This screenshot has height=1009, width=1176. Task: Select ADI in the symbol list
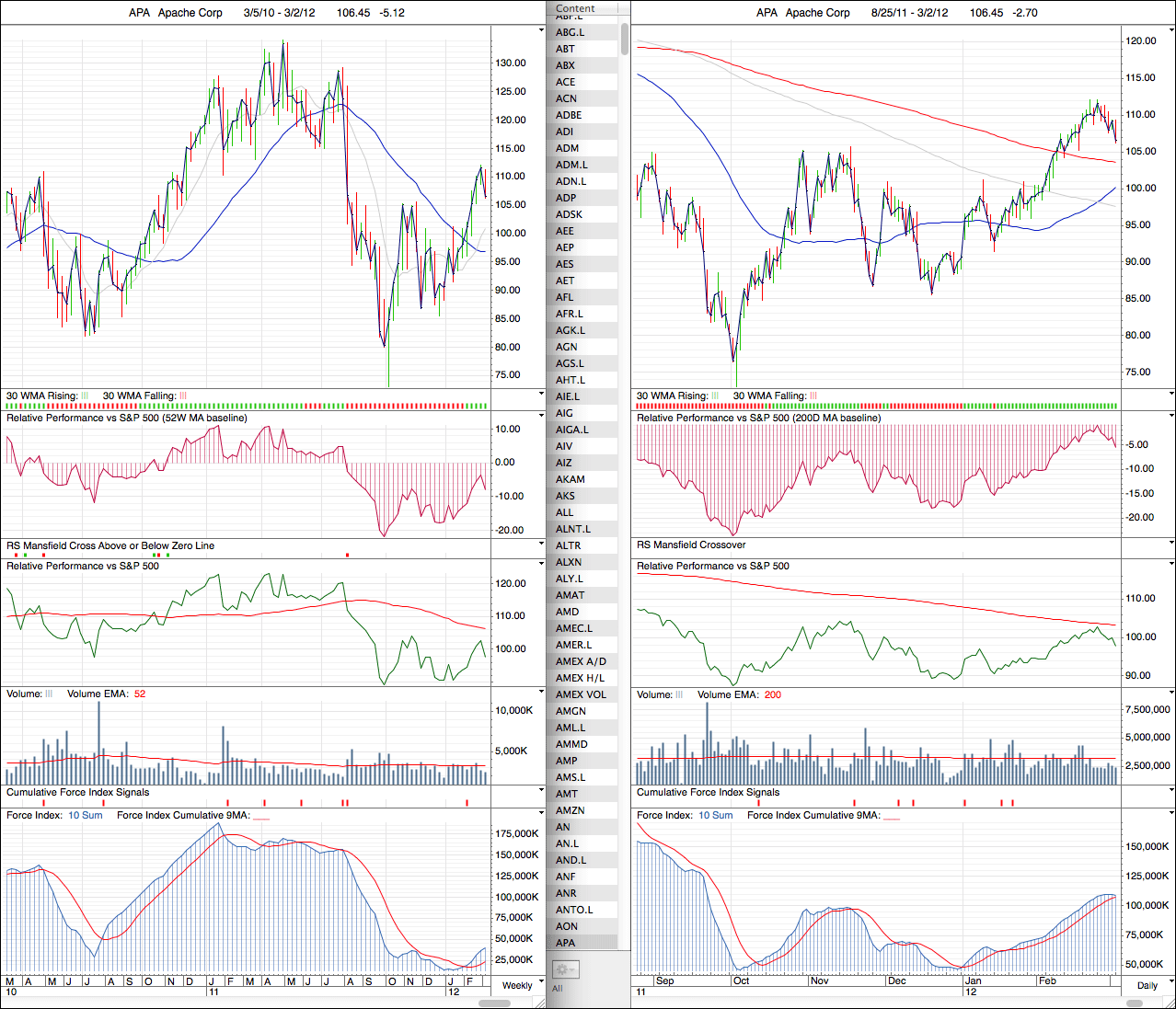pos(582,132)
